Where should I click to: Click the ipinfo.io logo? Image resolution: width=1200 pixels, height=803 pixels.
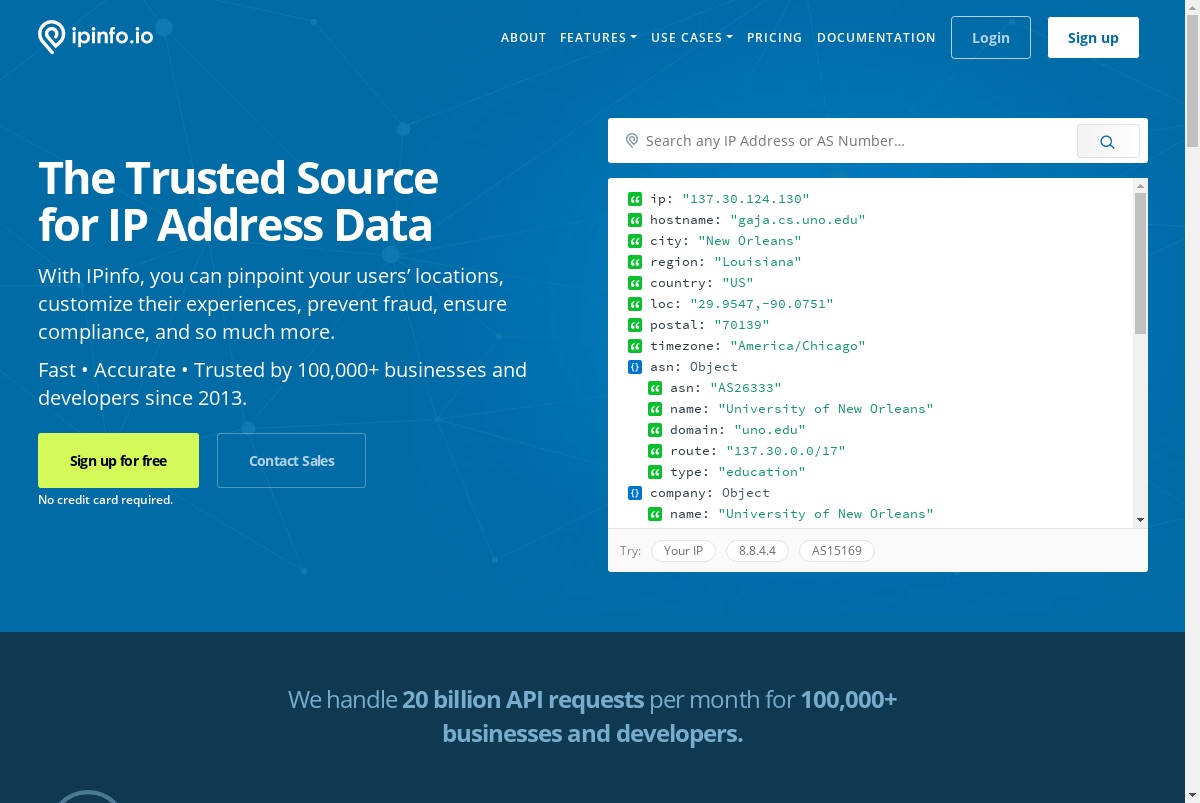pos(95,37)
